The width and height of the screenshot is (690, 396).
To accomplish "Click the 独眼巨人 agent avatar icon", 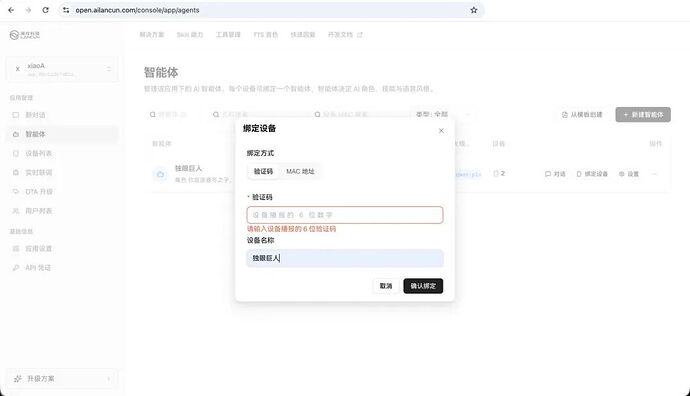I will 160,174.
